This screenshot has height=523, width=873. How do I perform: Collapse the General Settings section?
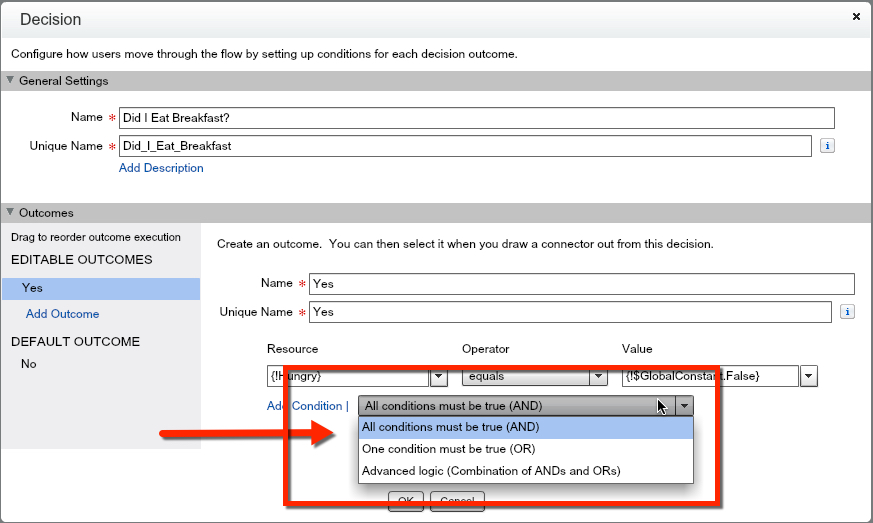tap(11, 81)
